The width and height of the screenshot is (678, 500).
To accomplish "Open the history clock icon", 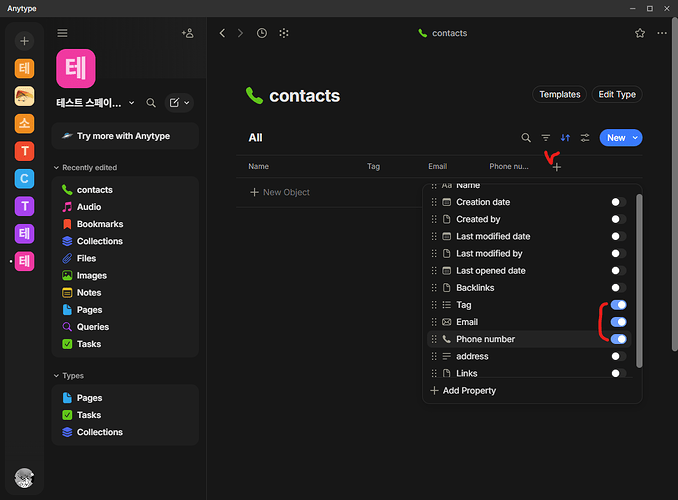I will (x=262, y=33).
